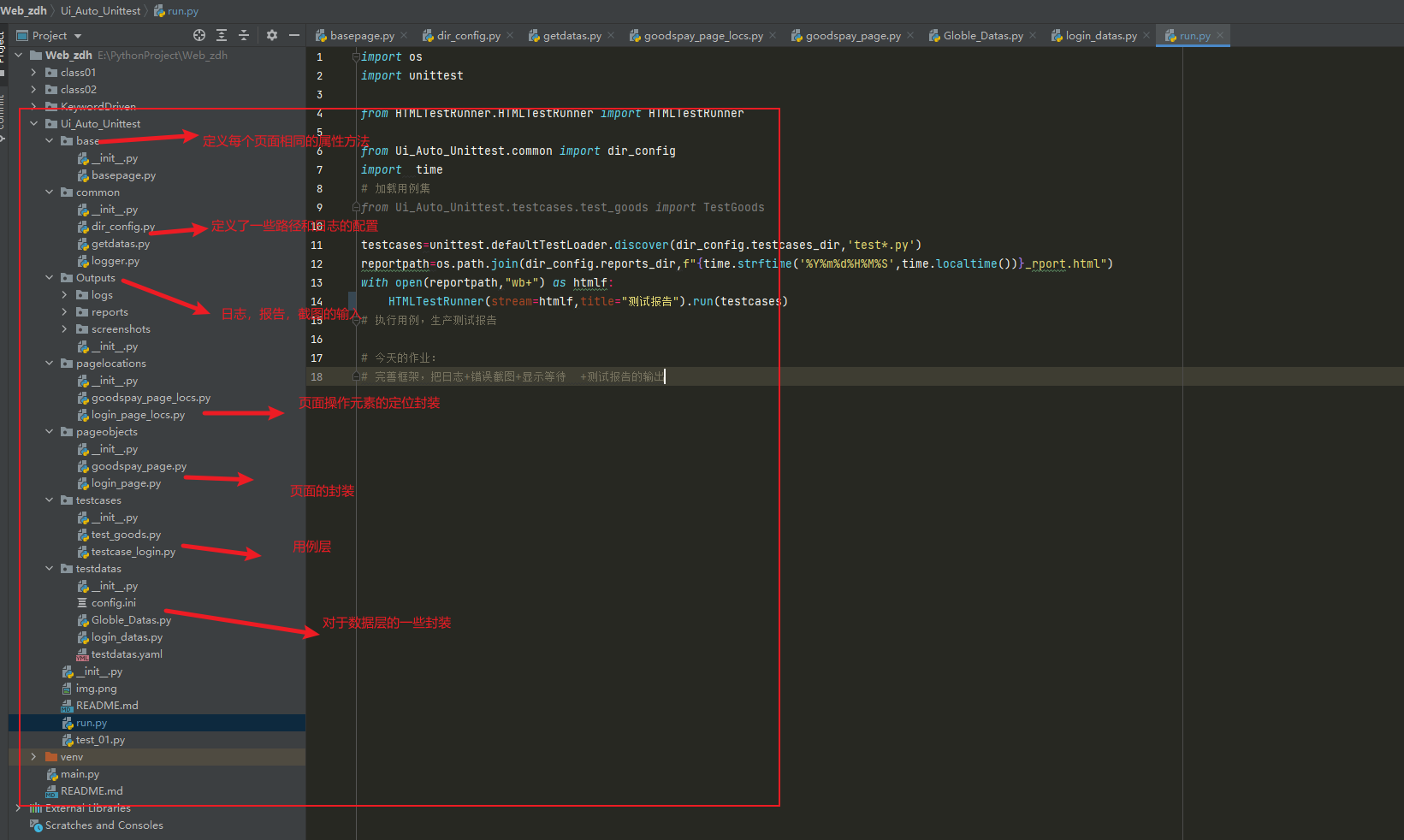Select login_datas.py in project tree

[x=127, y=637]
